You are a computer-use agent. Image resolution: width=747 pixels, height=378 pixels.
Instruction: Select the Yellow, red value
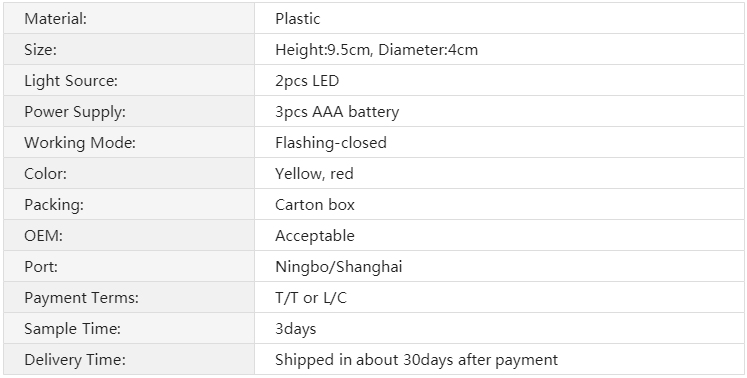pyautogui.click(x=314, y=174)
